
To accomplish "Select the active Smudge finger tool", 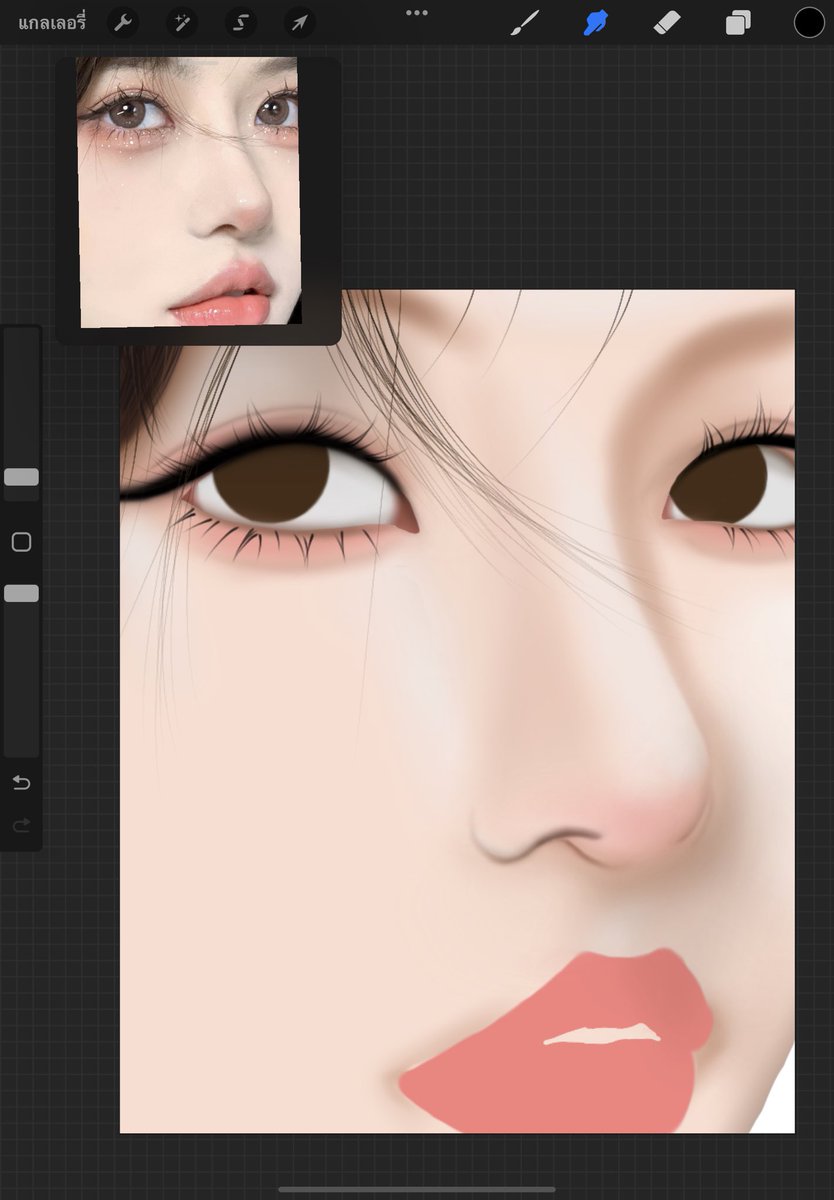I will click(596, 22).
